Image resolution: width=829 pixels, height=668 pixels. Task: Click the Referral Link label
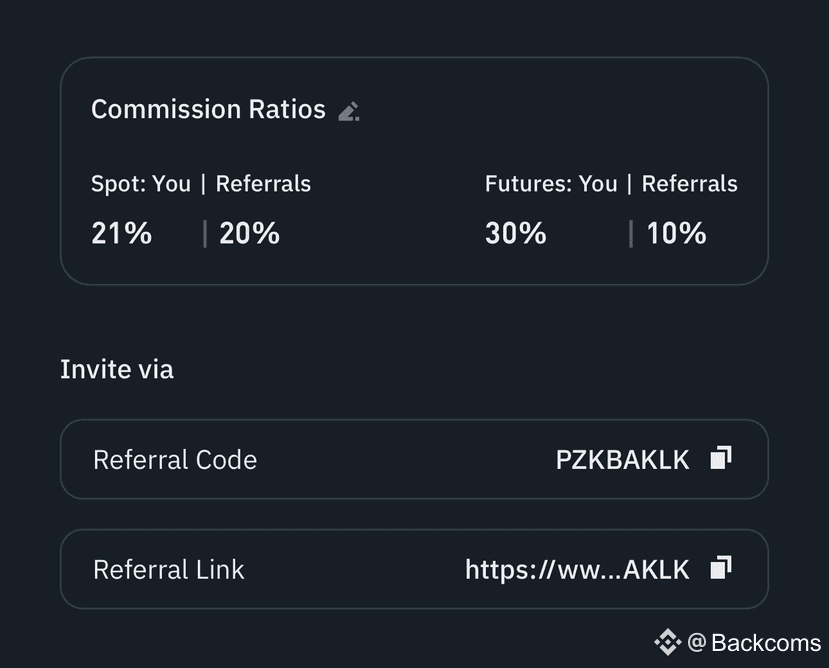[168, 570]
